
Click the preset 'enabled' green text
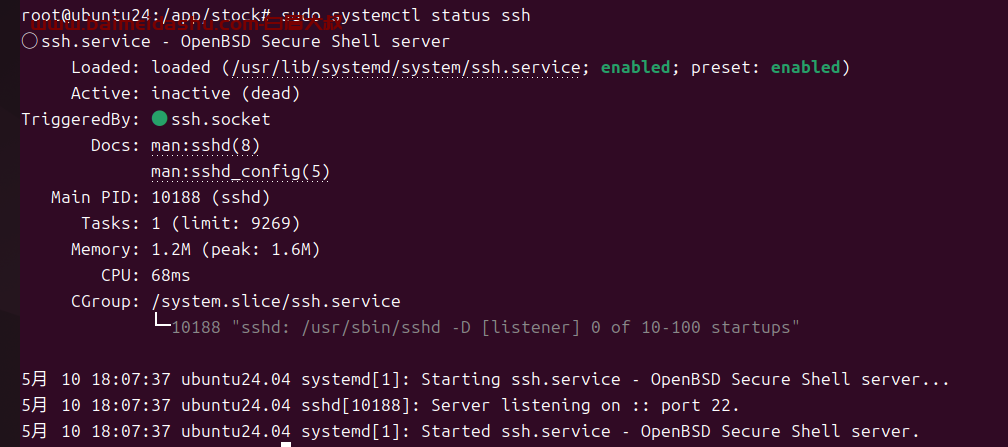(x=806, y=68)
